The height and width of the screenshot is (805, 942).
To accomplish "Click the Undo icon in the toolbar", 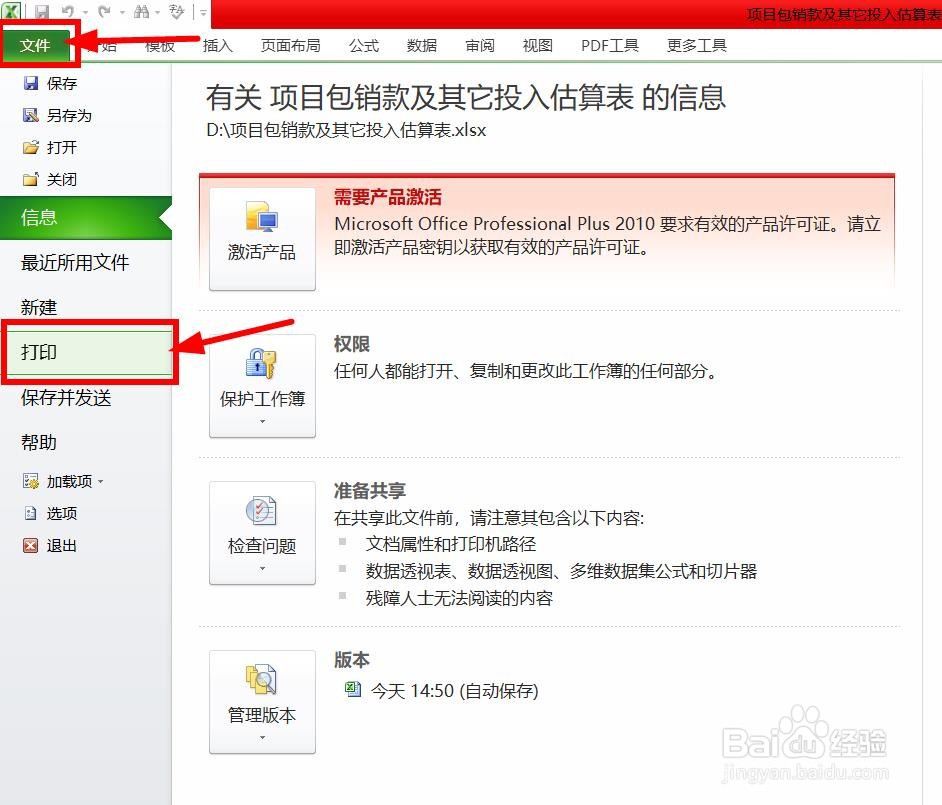I will 68,11.
